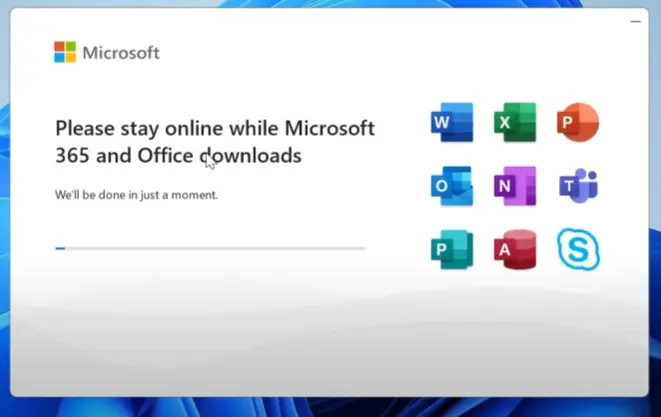Click the Publisher app icon
Image resolution: width=661 pixels, height=417 pixels.
coord(452,250)
